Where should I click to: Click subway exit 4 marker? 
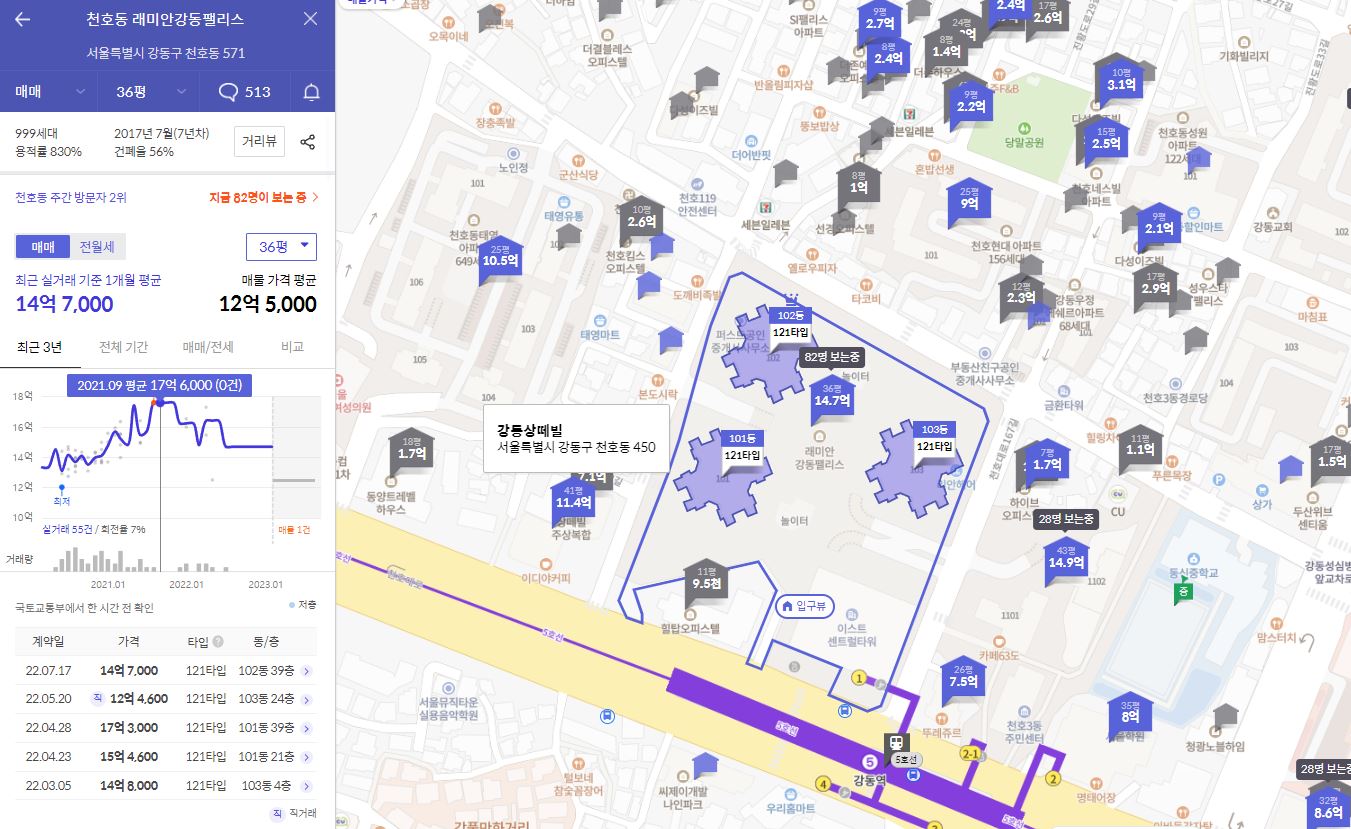tap(823, 784)
